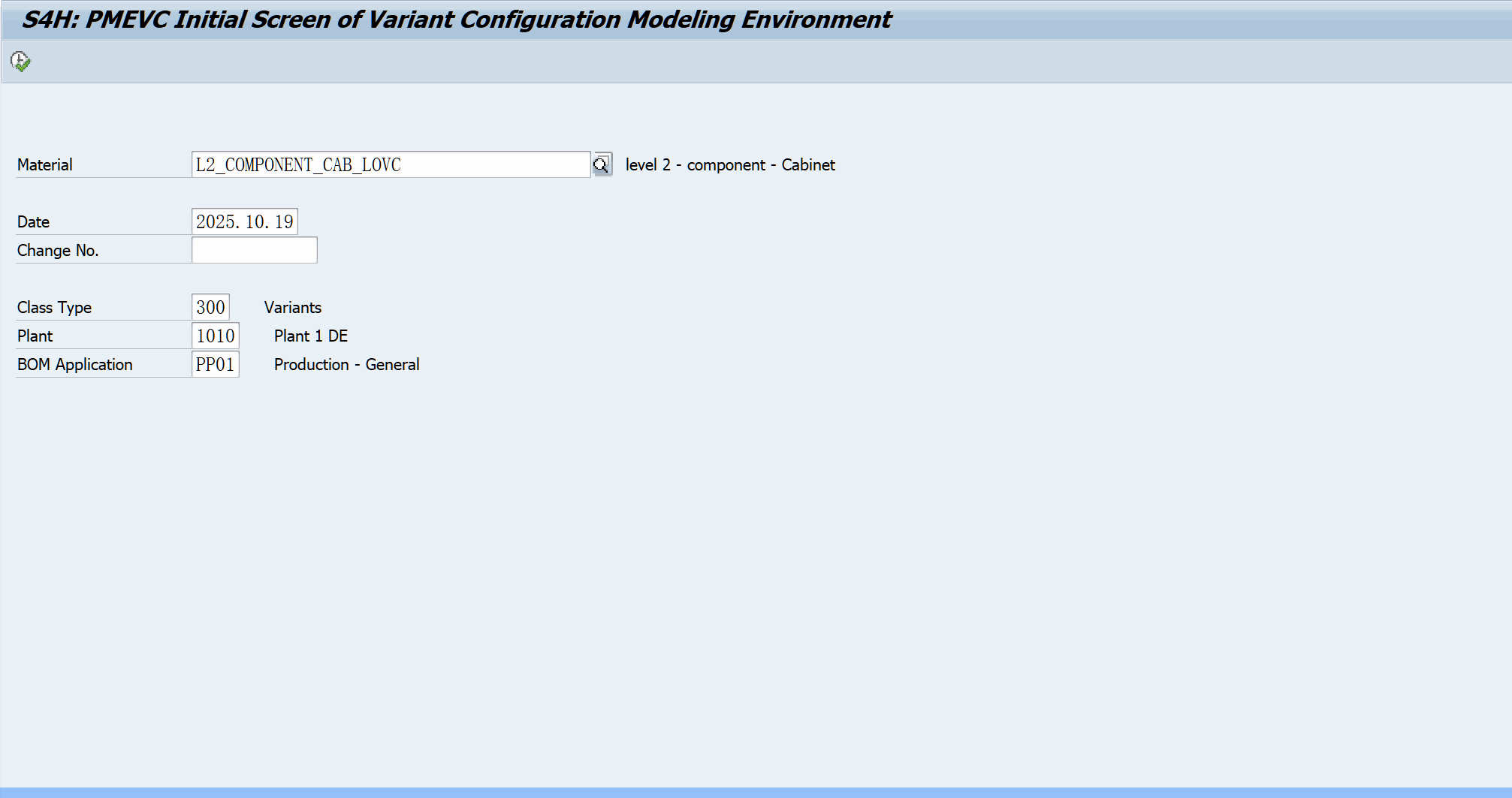This screenshot has width=1512, height=798.
Task: Click the 'Plant' field label
Action: pos(35,336)
